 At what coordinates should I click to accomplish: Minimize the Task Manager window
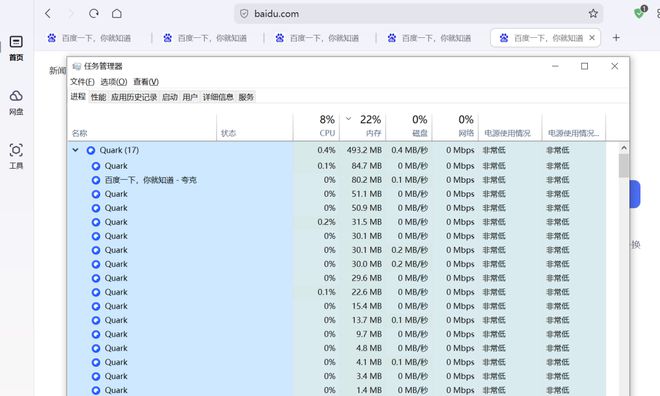pyautogui.click(x=555, y=66)
